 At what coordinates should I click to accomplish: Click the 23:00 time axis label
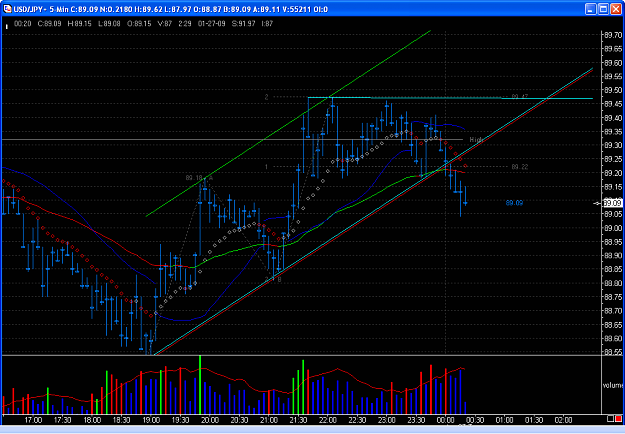(387, 420)
